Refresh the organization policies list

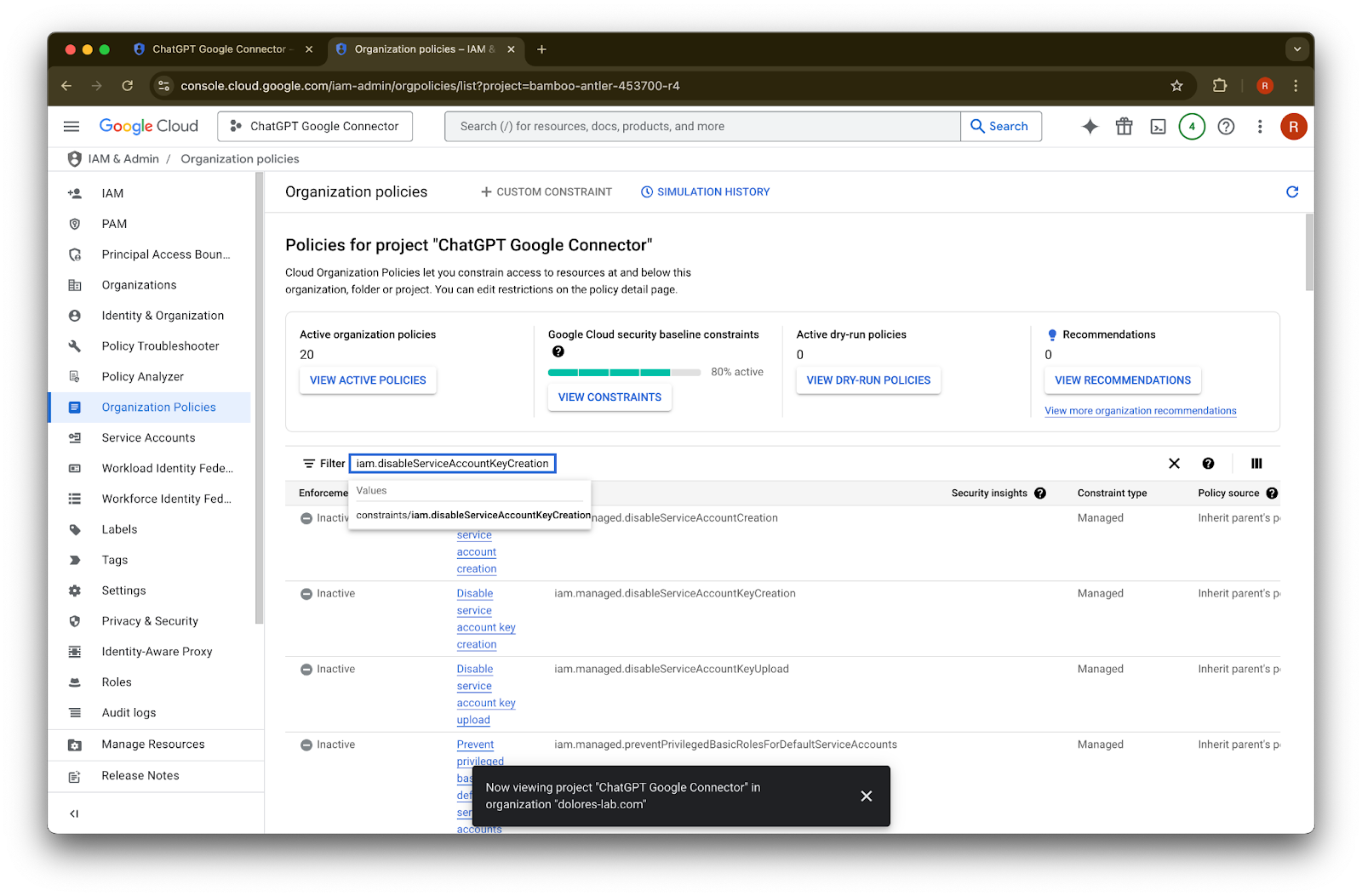pos(1292,192)
